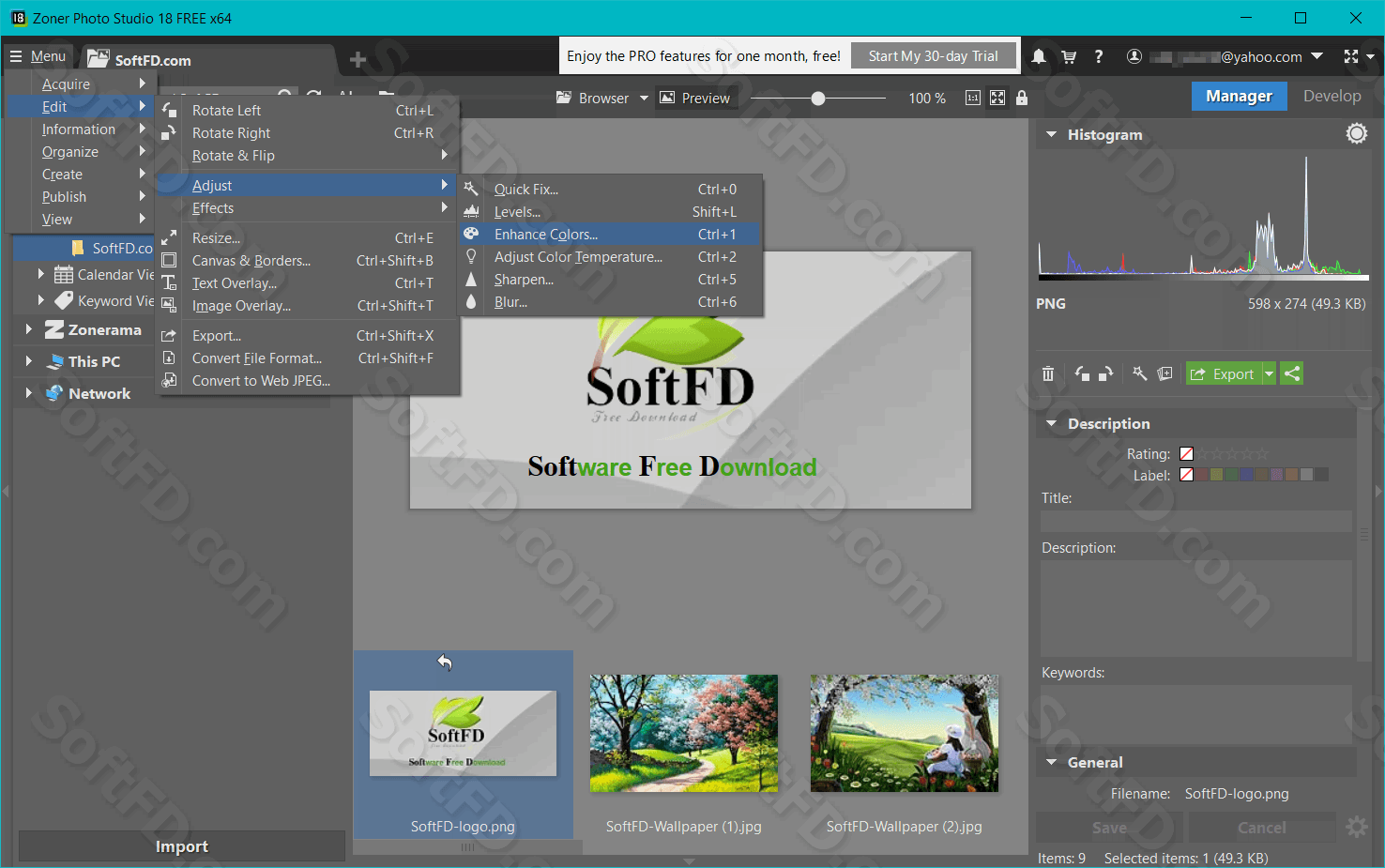Open the Export dropdown arrow
1385x868 pixels.
point(1270,373)
